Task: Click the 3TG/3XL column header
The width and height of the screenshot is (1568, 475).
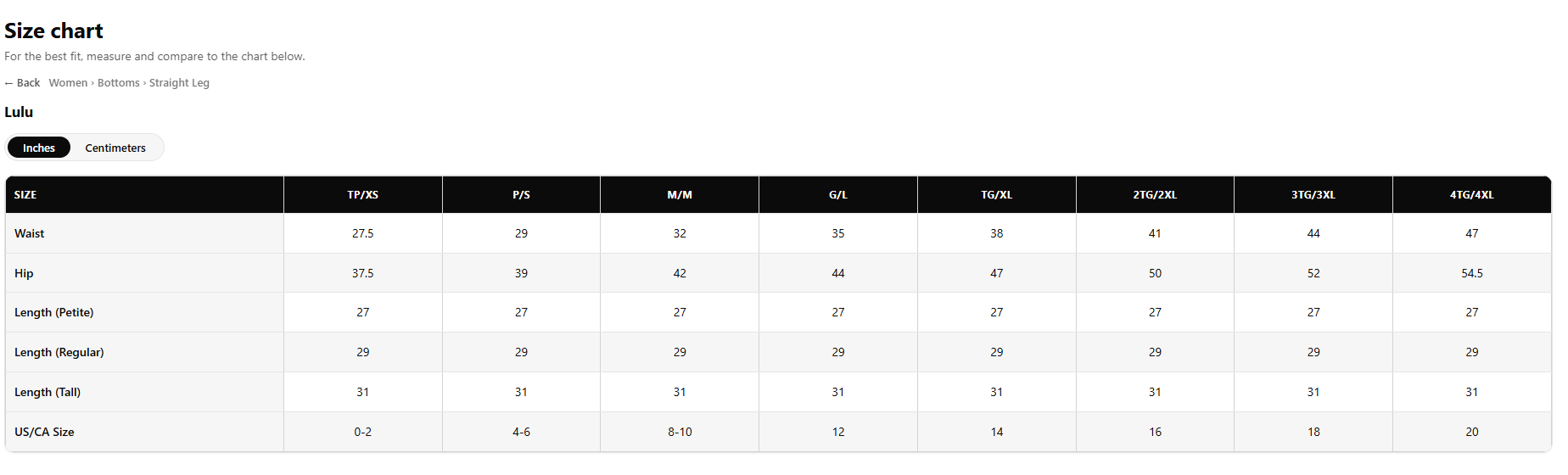Action: (1313, 195)
